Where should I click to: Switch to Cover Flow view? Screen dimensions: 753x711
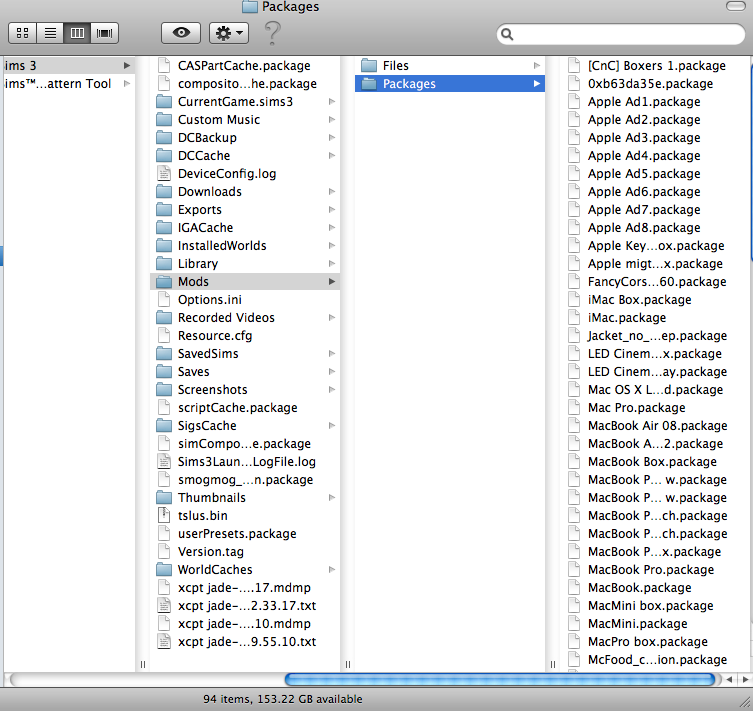point(104,33)
